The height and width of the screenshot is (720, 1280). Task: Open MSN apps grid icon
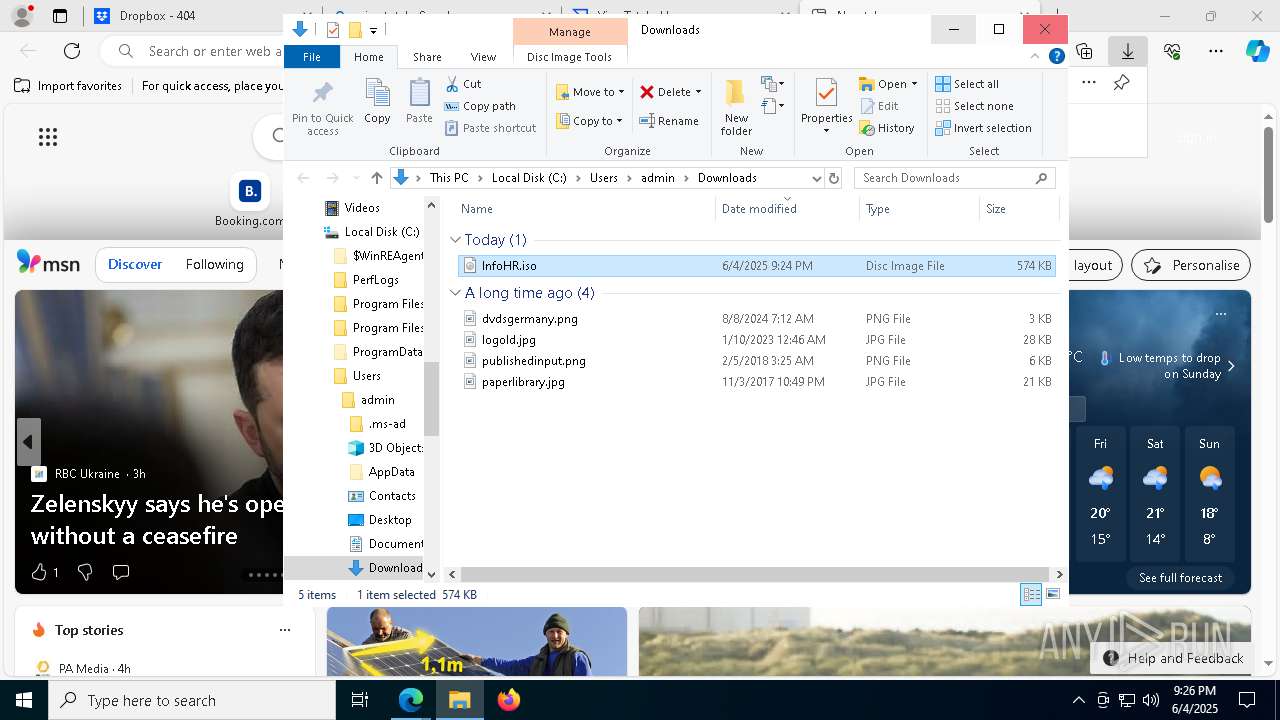point(48,138)
